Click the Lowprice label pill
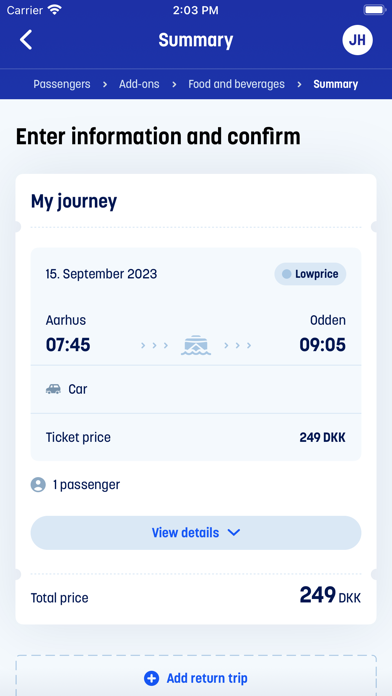Image resolution: width=392 pixels, height=696 pixels. click(310, 274)
